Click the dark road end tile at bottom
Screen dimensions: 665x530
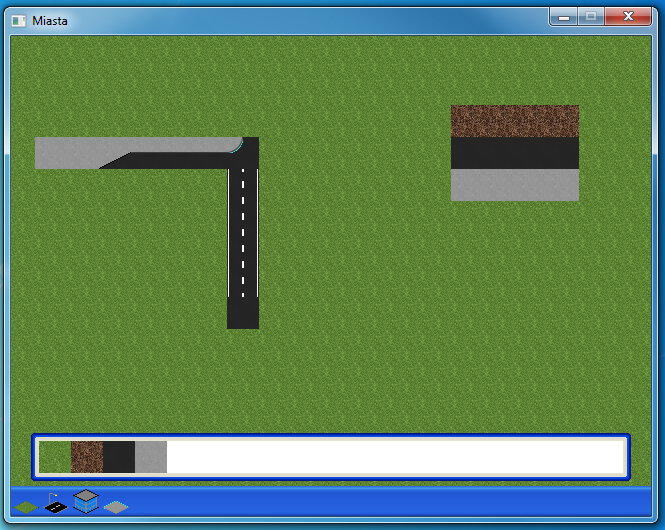point(243,313)
